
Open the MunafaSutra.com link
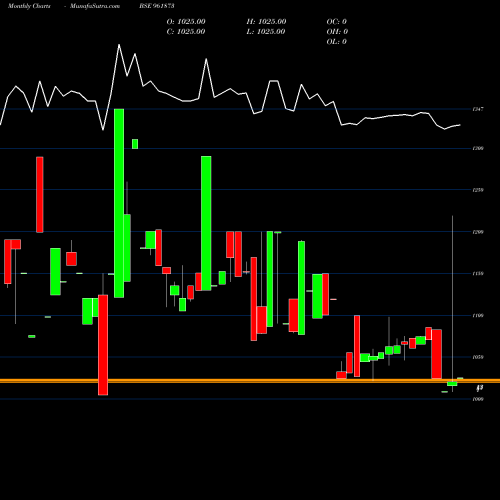point(95,6)
